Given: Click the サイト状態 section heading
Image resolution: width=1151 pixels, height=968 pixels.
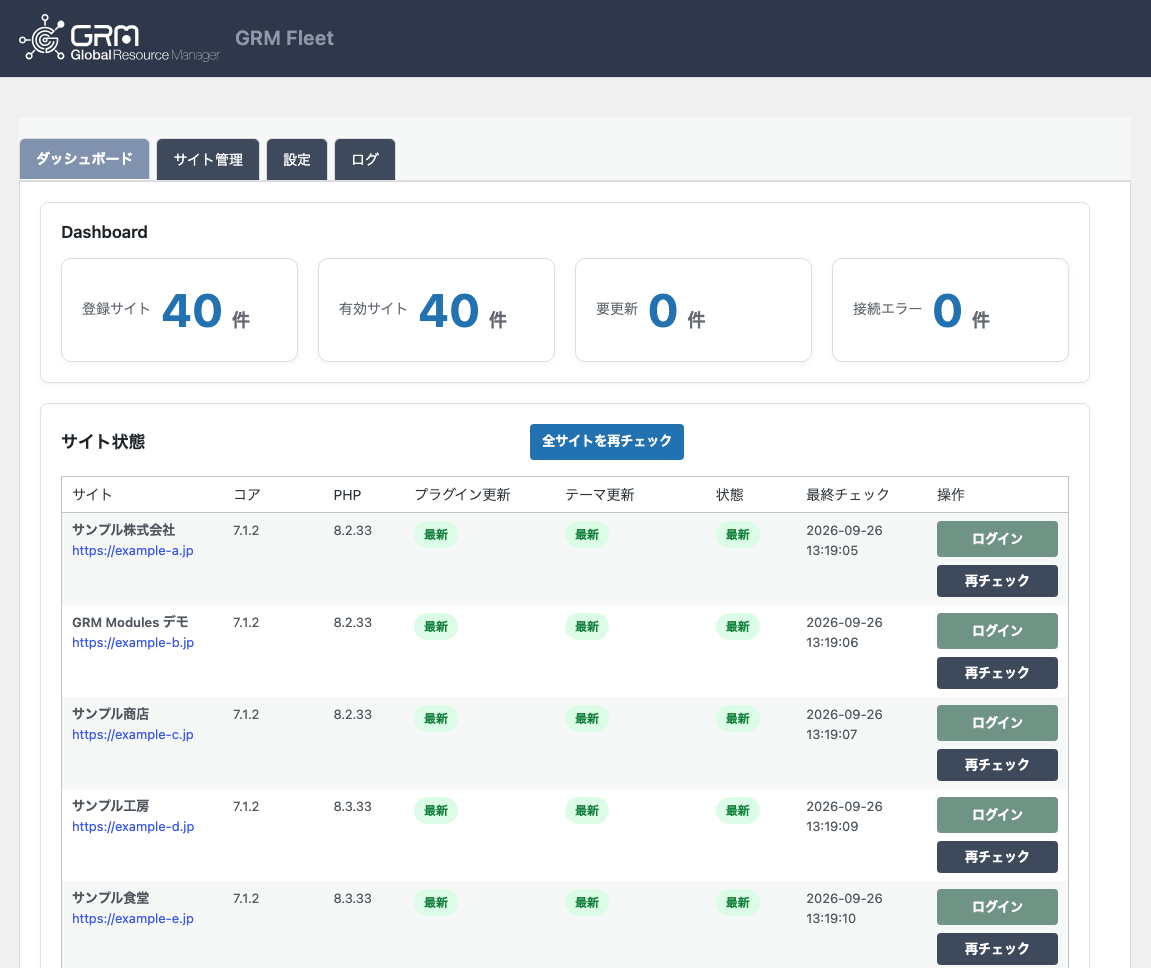Looking at the screenshot, I should (104, 442).
